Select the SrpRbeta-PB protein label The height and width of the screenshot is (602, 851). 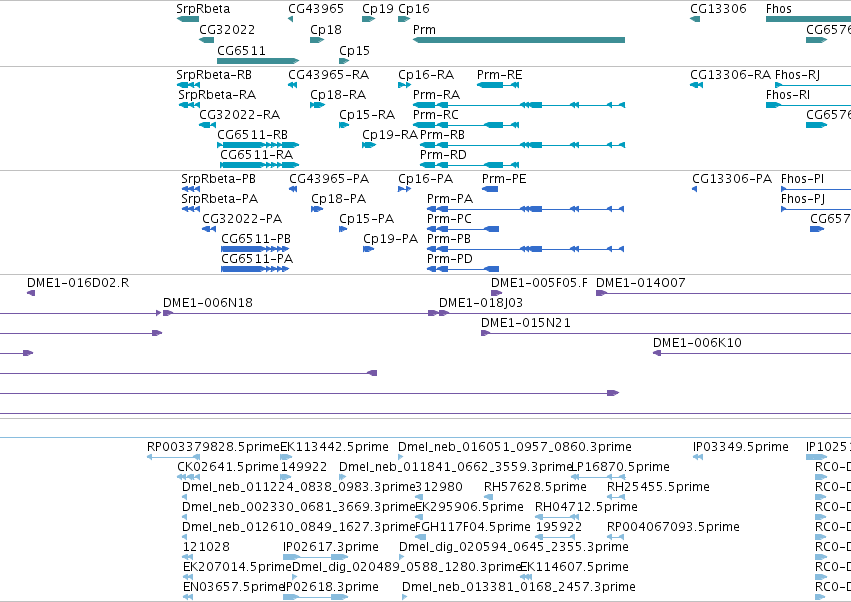[x=218, y=179]
